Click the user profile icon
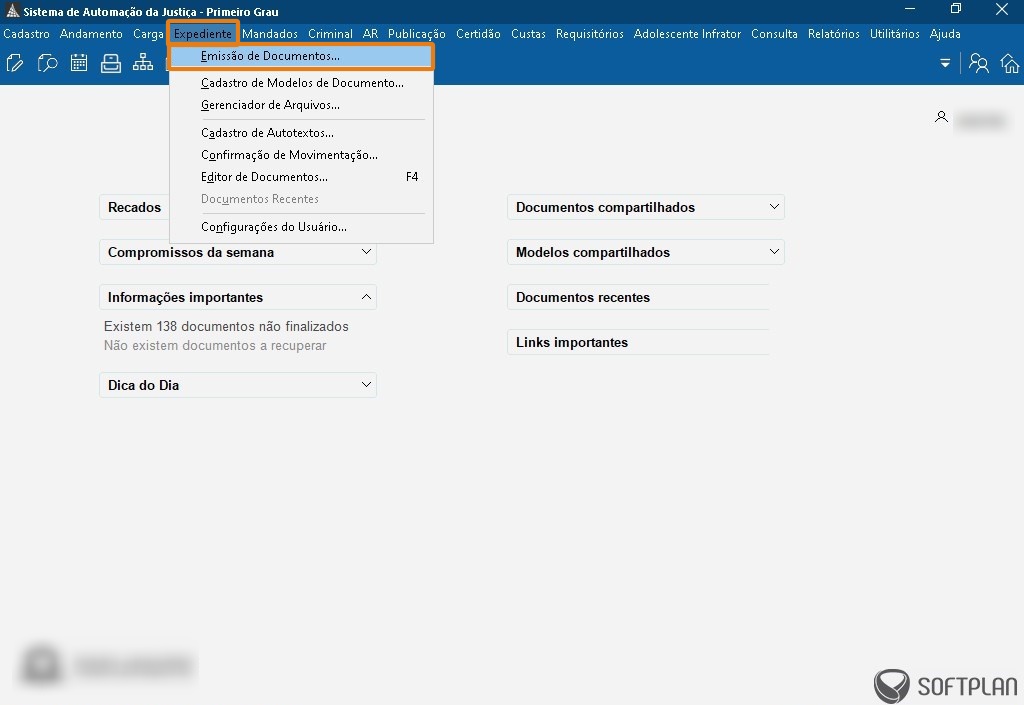The image size is (1024, 705). pyautogui.click(x=941, y=118)
